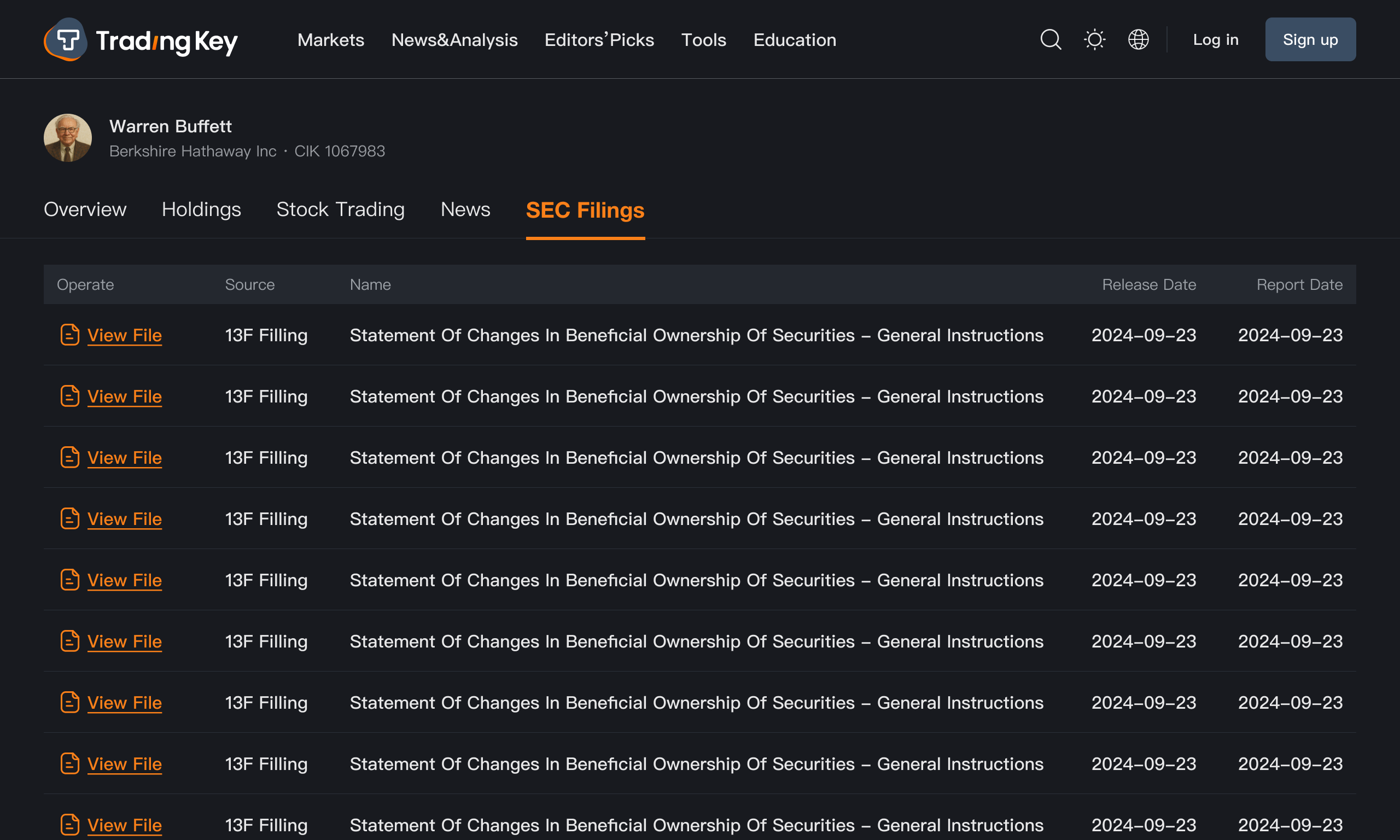Open the Tools menu

click(x=703, y=39)
